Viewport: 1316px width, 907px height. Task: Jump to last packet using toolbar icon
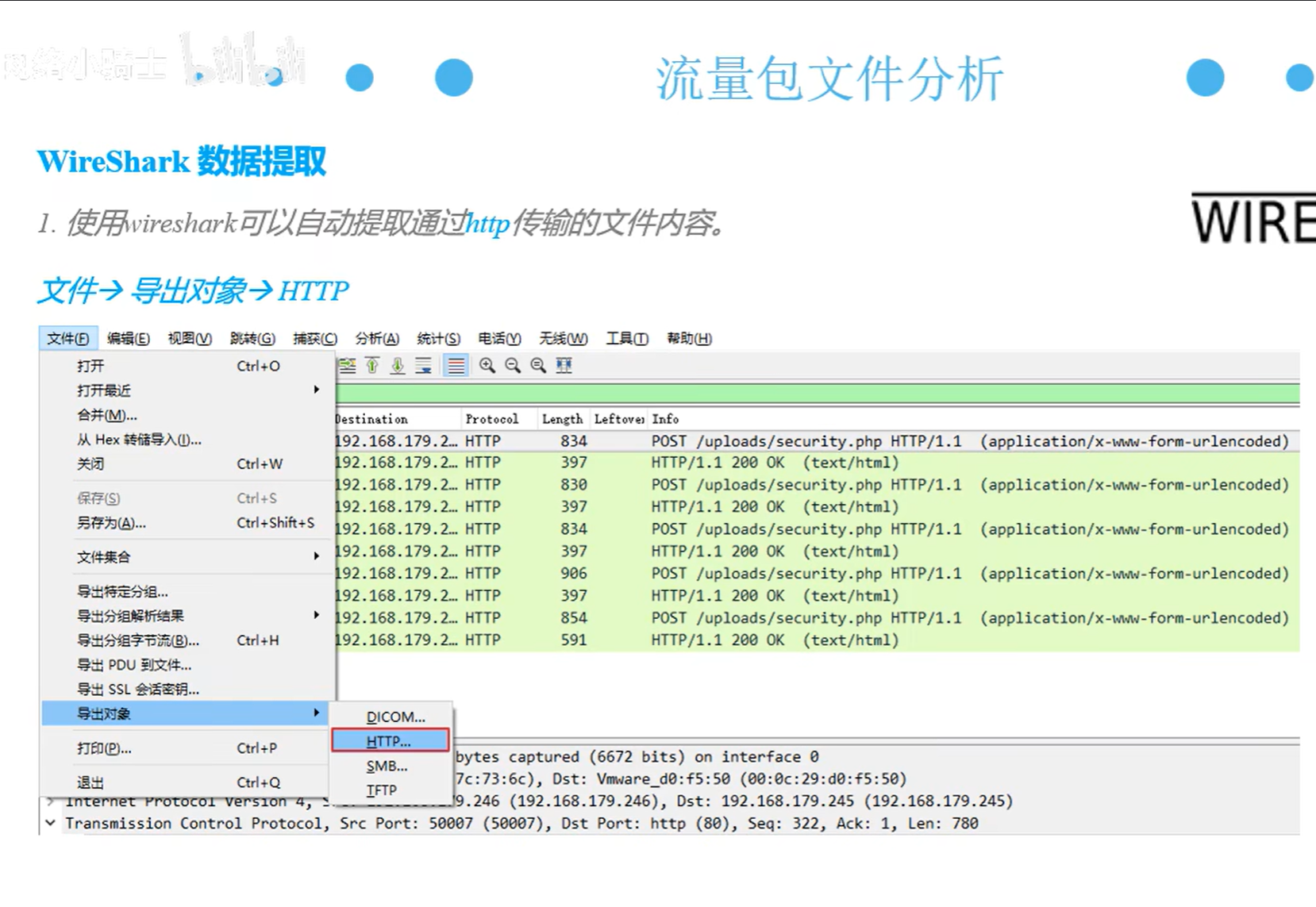click(398, 366)
